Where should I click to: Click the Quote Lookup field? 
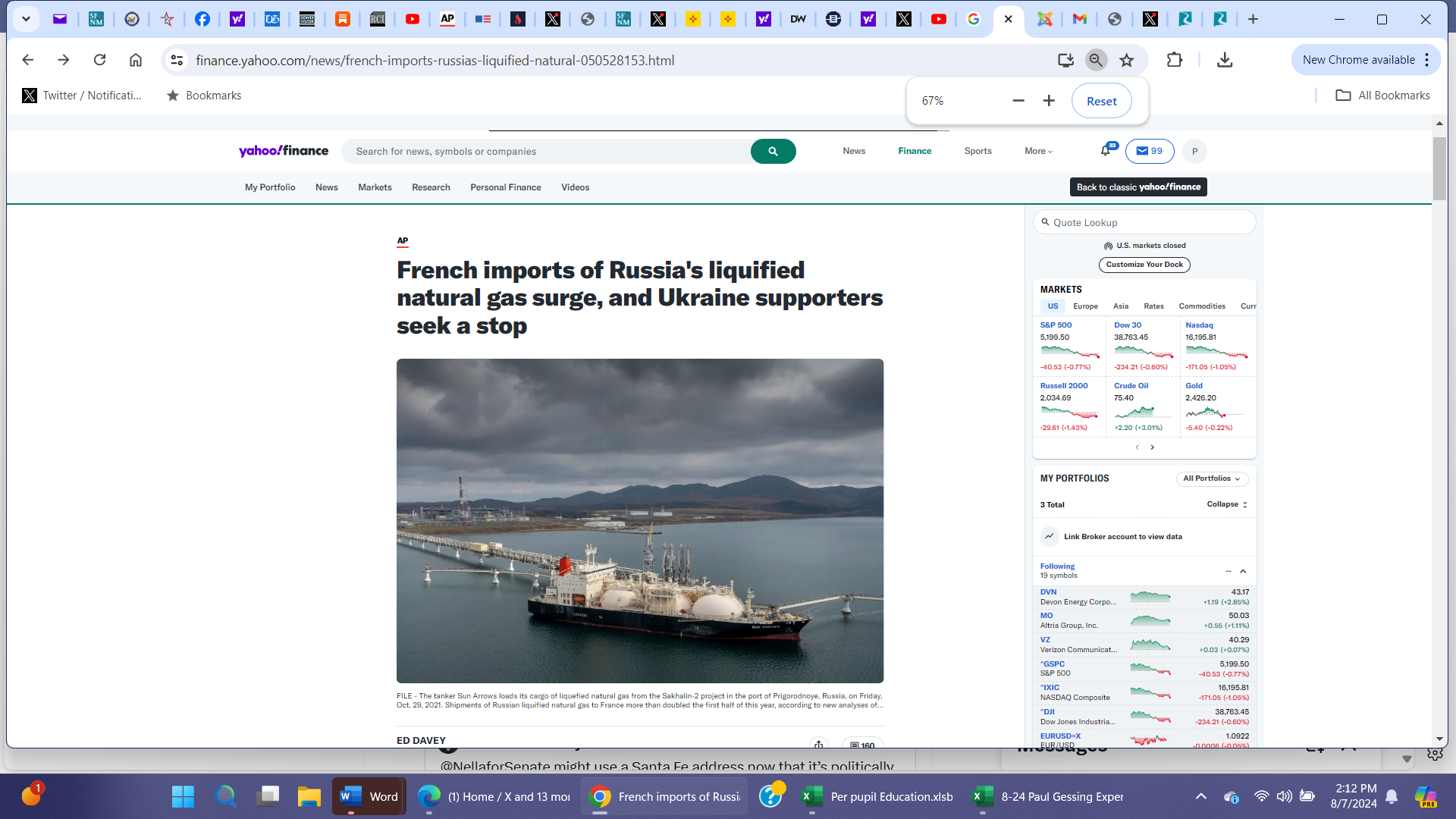(x=1144, y=222)
